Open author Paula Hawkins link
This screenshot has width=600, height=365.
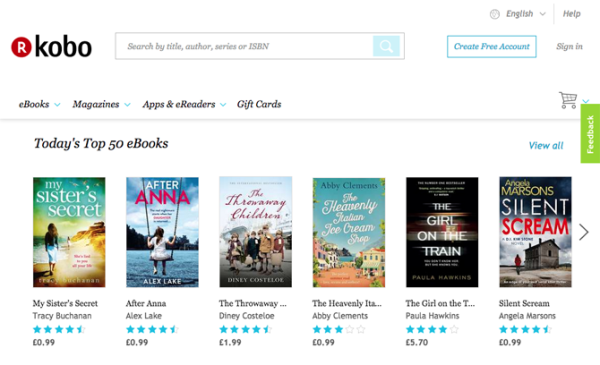pos(432,316)
